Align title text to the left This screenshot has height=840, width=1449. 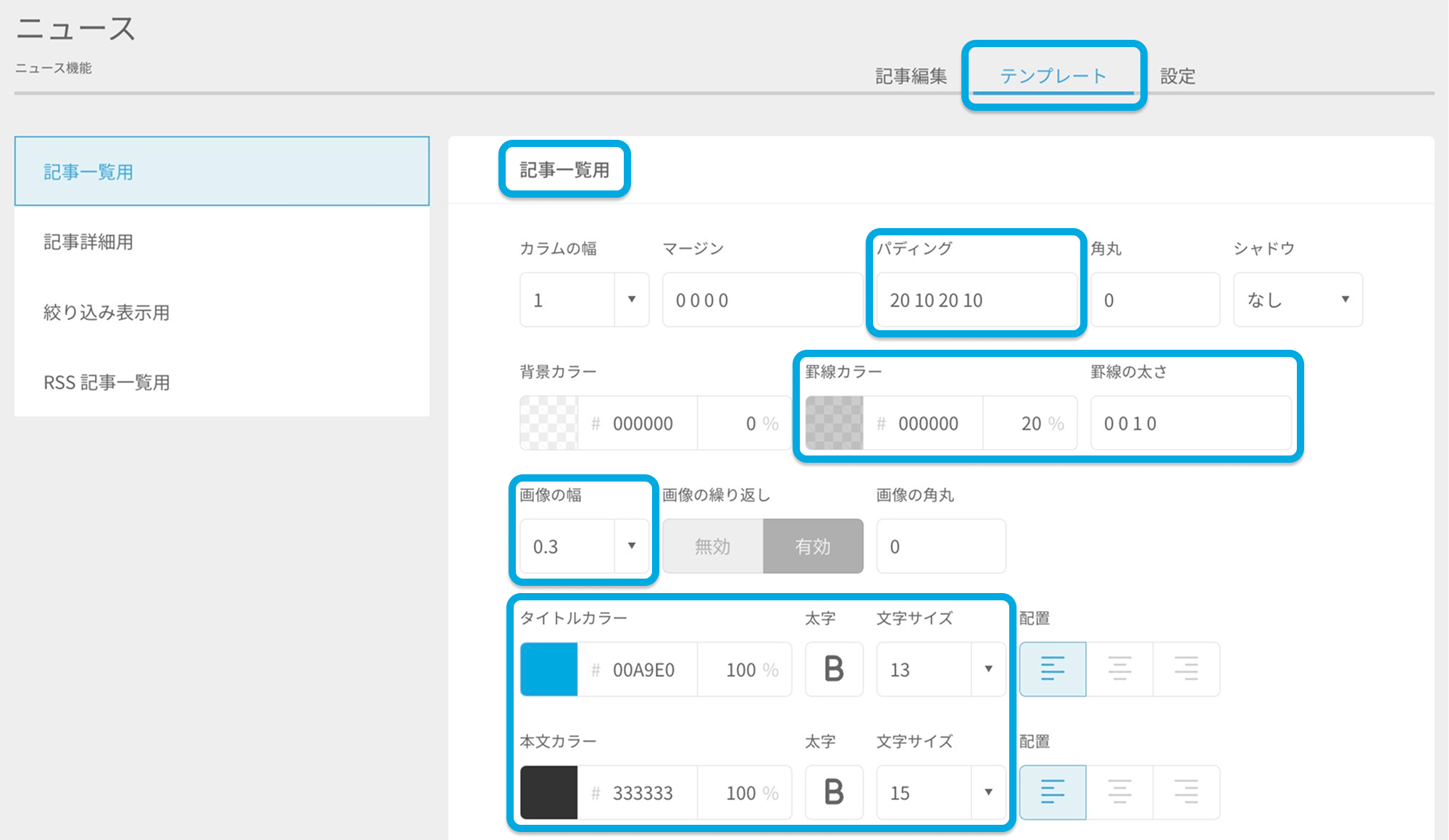[1053, 669]
